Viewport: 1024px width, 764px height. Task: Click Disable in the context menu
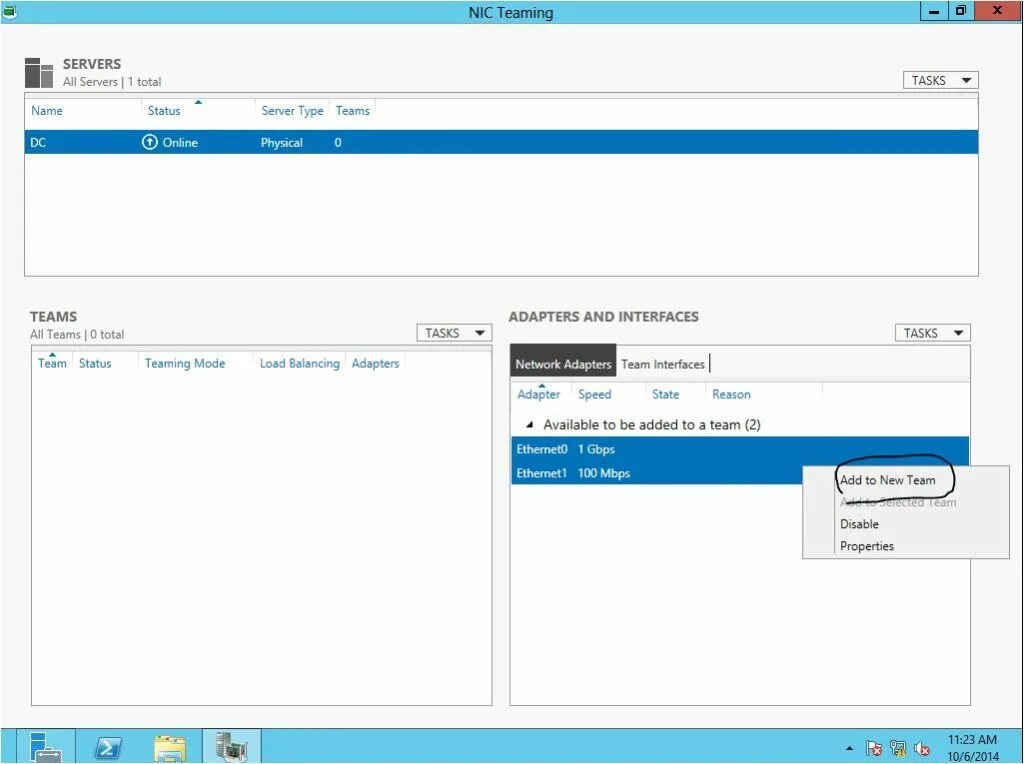point(858,523)
